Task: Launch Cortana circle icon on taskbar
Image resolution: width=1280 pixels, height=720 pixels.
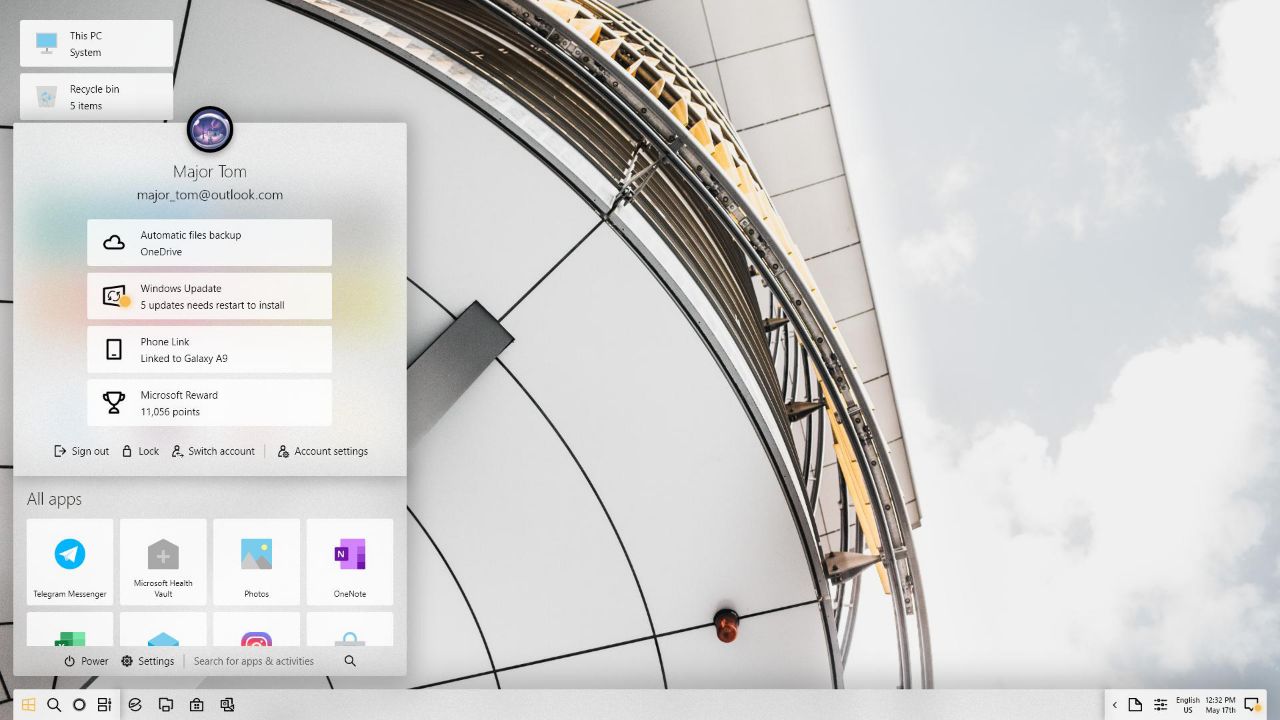Action: (x=79, y=705)
